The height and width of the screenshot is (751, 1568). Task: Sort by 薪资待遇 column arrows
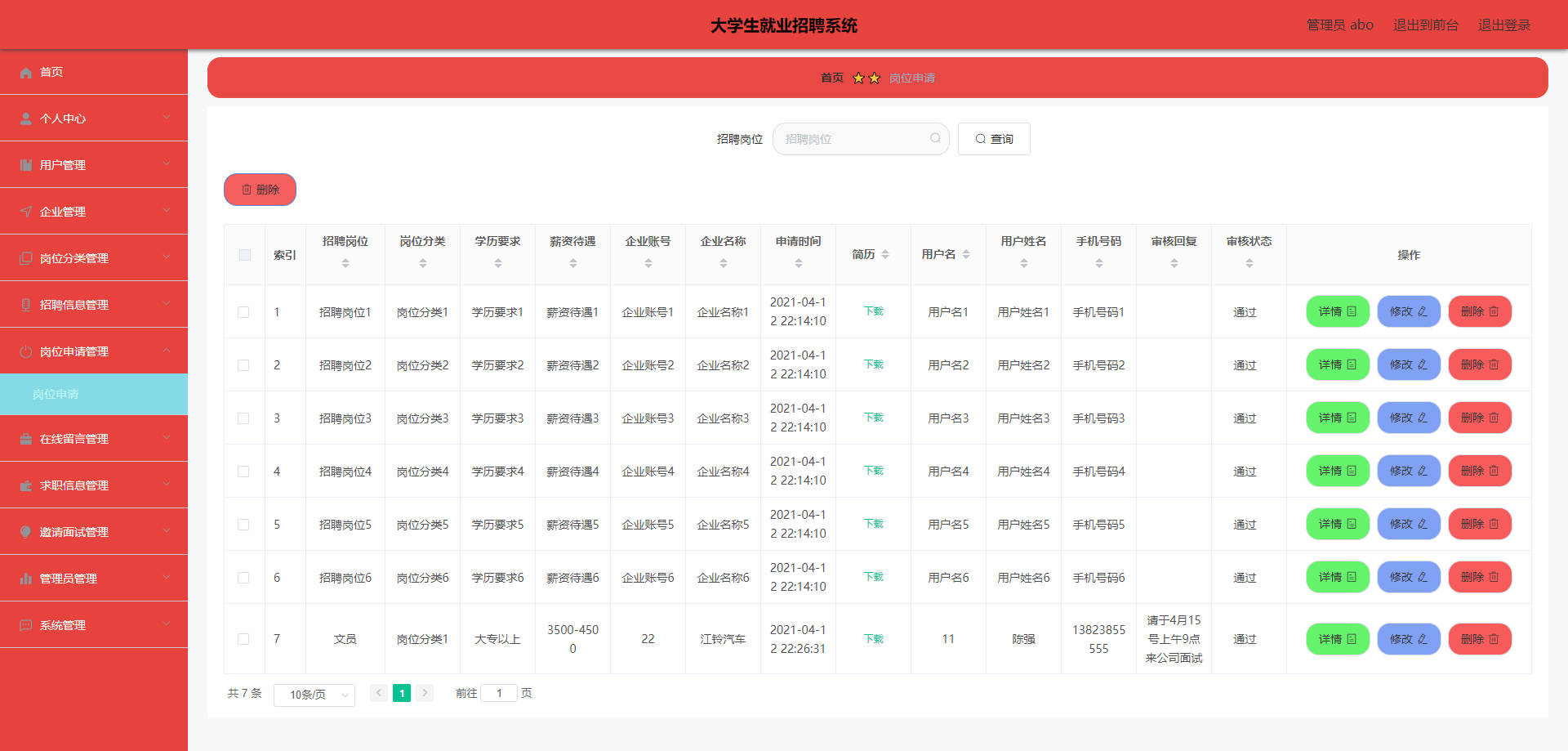[x=573, y=263]
